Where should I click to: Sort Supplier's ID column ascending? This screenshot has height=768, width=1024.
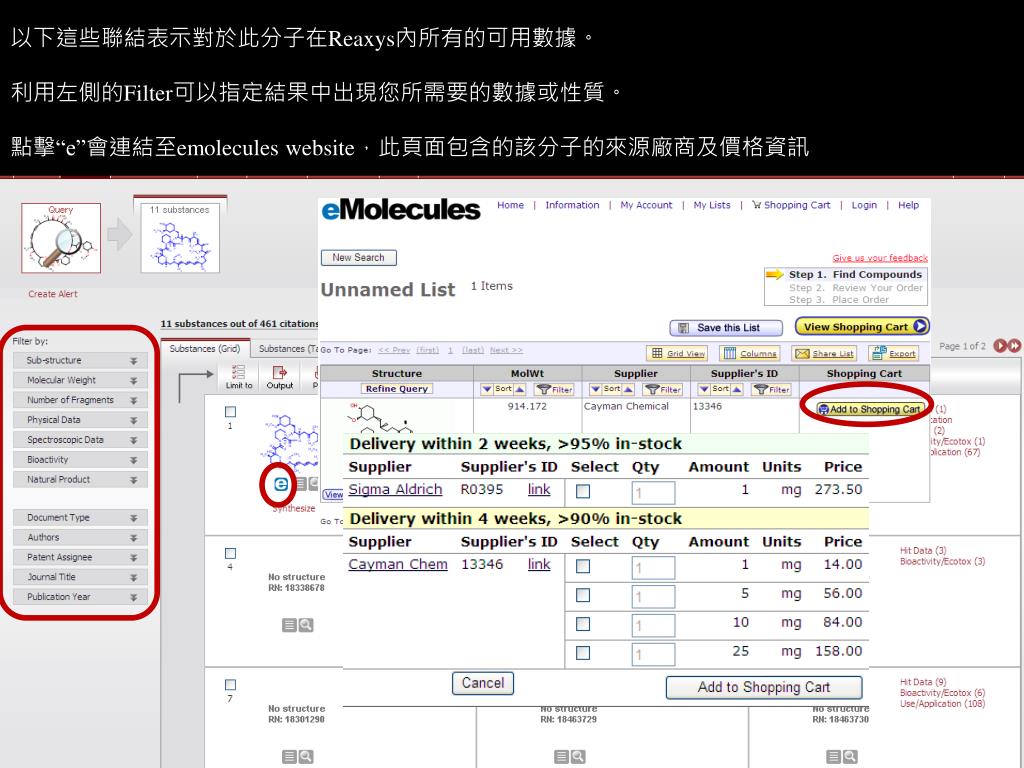click(x=737, y=389)
